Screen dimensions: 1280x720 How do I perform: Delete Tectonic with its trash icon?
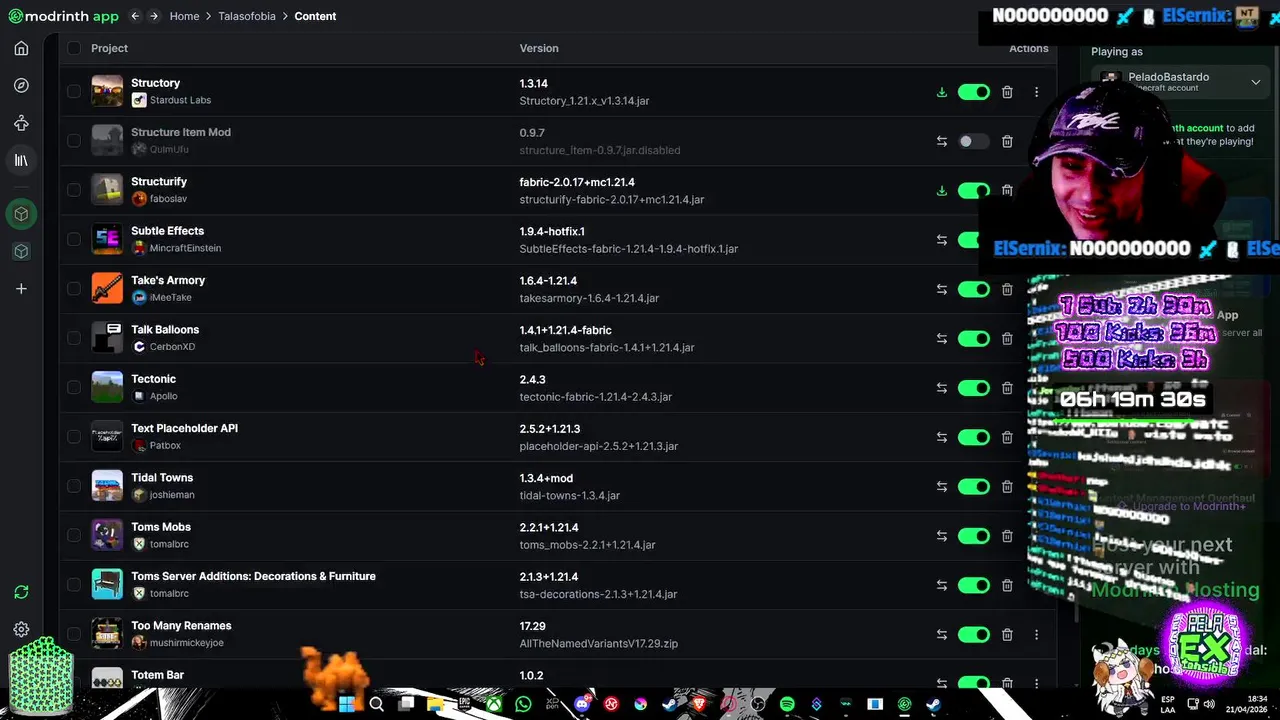(x=1007, y=388)
